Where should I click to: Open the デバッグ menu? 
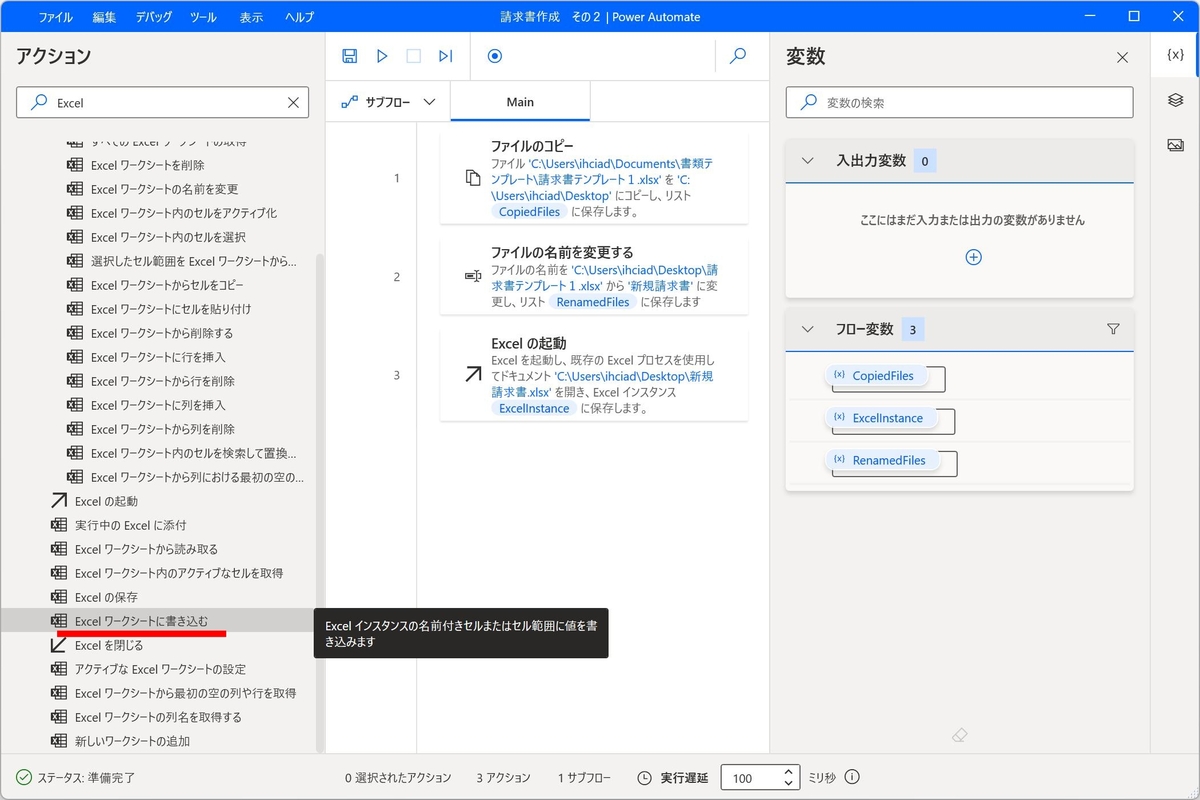(x=153, y=17)
